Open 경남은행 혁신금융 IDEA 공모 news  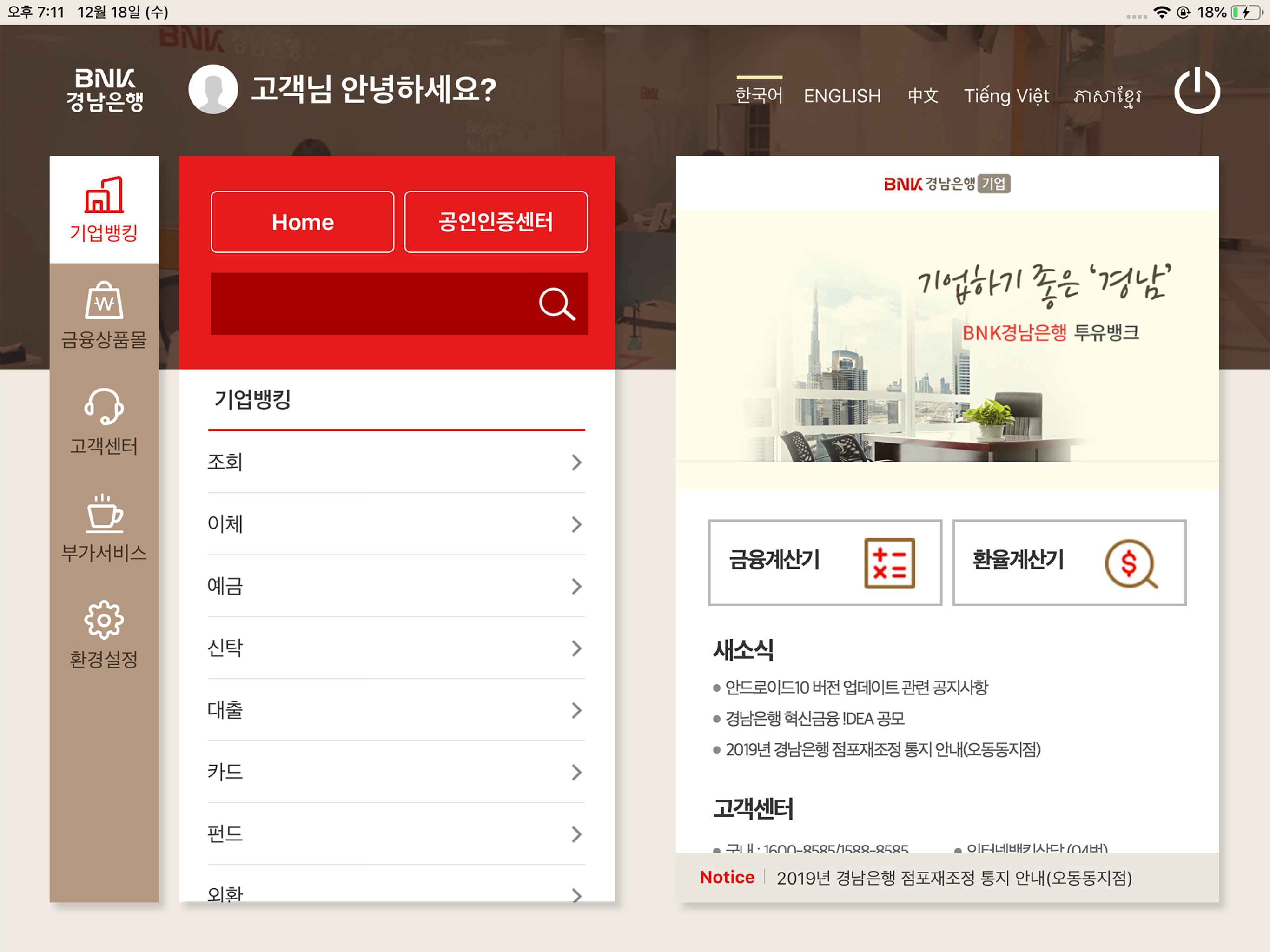(815, 718)
